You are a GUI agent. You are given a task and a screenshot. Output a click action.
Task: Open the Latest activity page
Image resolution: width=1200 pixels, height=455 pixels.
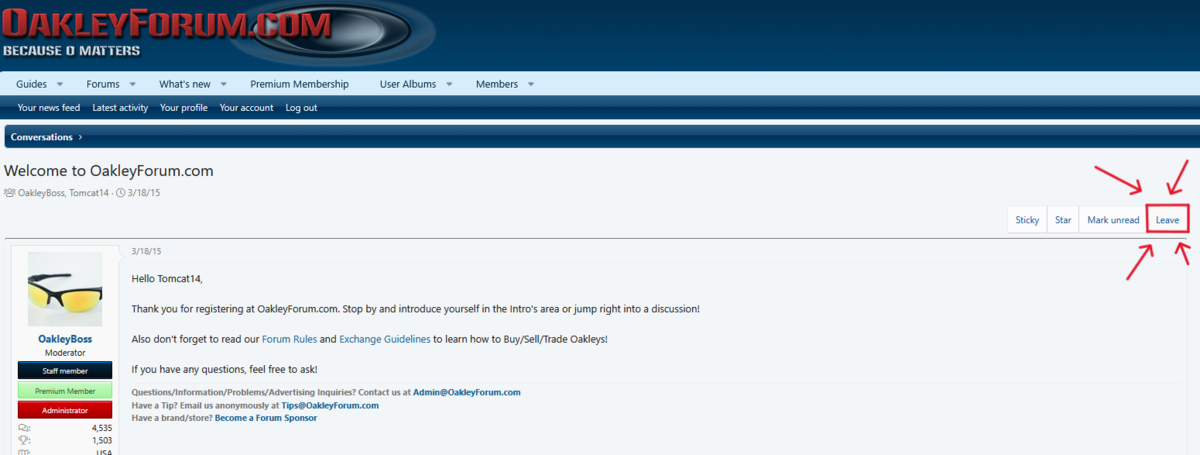click(120, 108)
